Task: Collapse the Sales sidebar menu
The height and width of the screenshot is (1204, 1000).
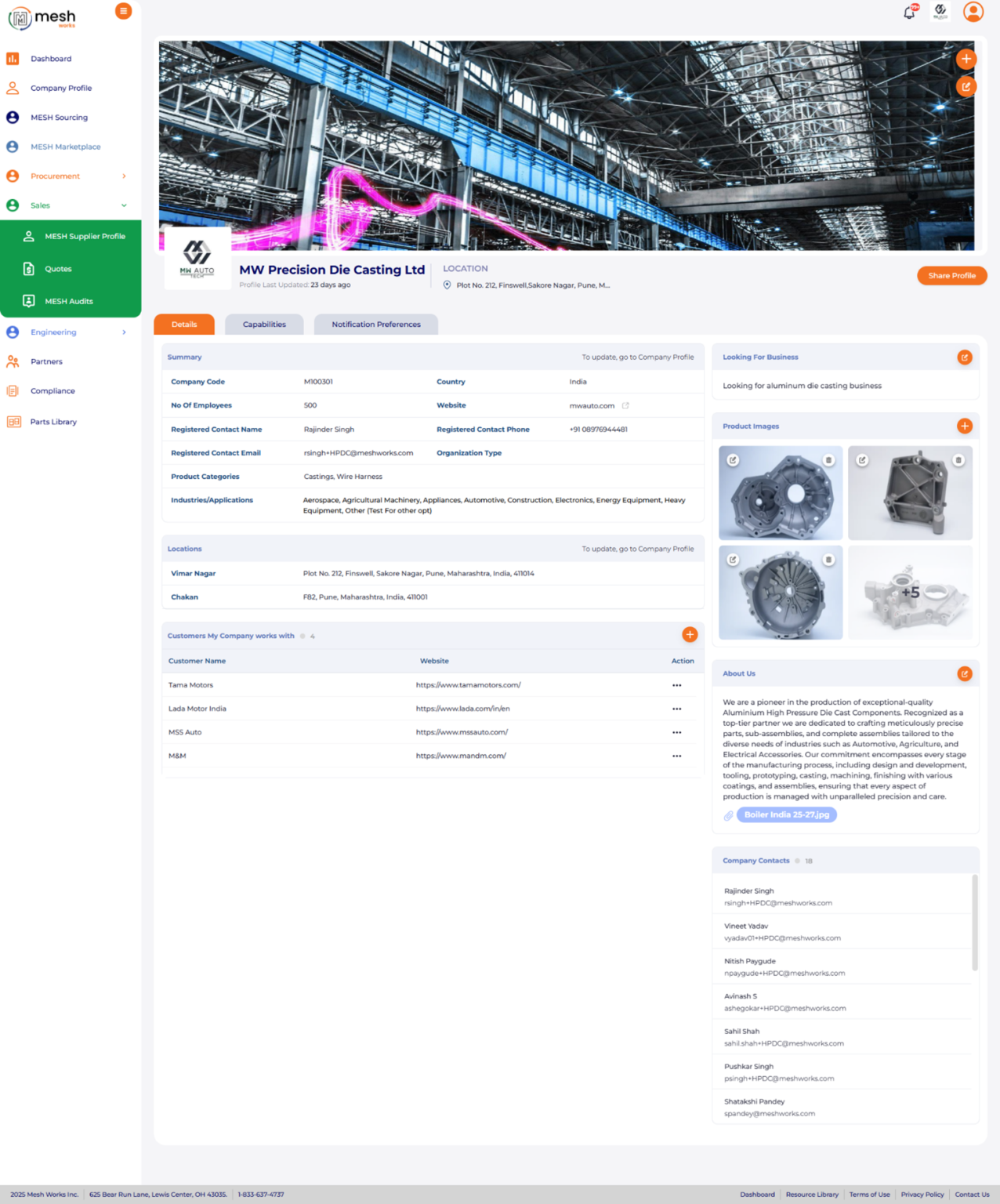Action: (x=124, y=205)
